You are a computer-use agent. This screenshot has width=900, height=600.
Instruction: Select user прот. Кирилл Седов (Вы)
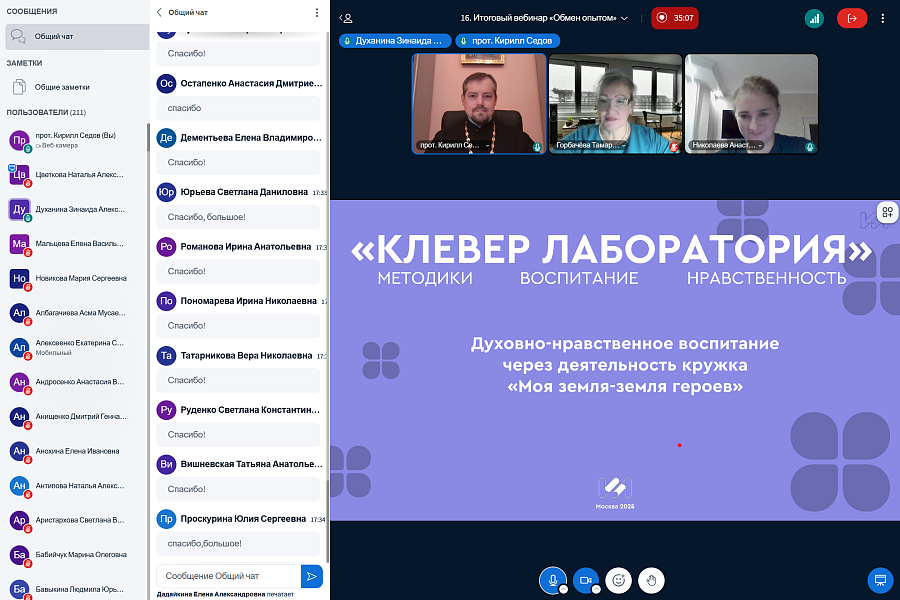(x=75, y=140)
